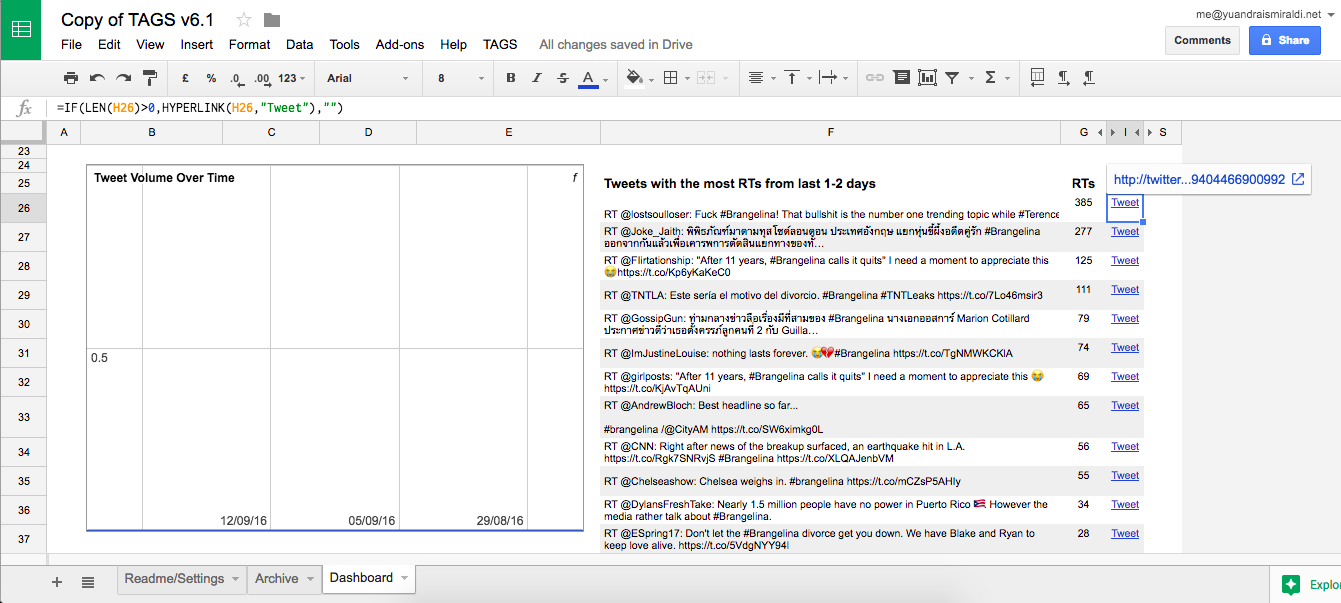This screenshot has width=1341, height=603.
Task: Expand hidden columns arrow left of S
Action: click(x=1149, y=132)
